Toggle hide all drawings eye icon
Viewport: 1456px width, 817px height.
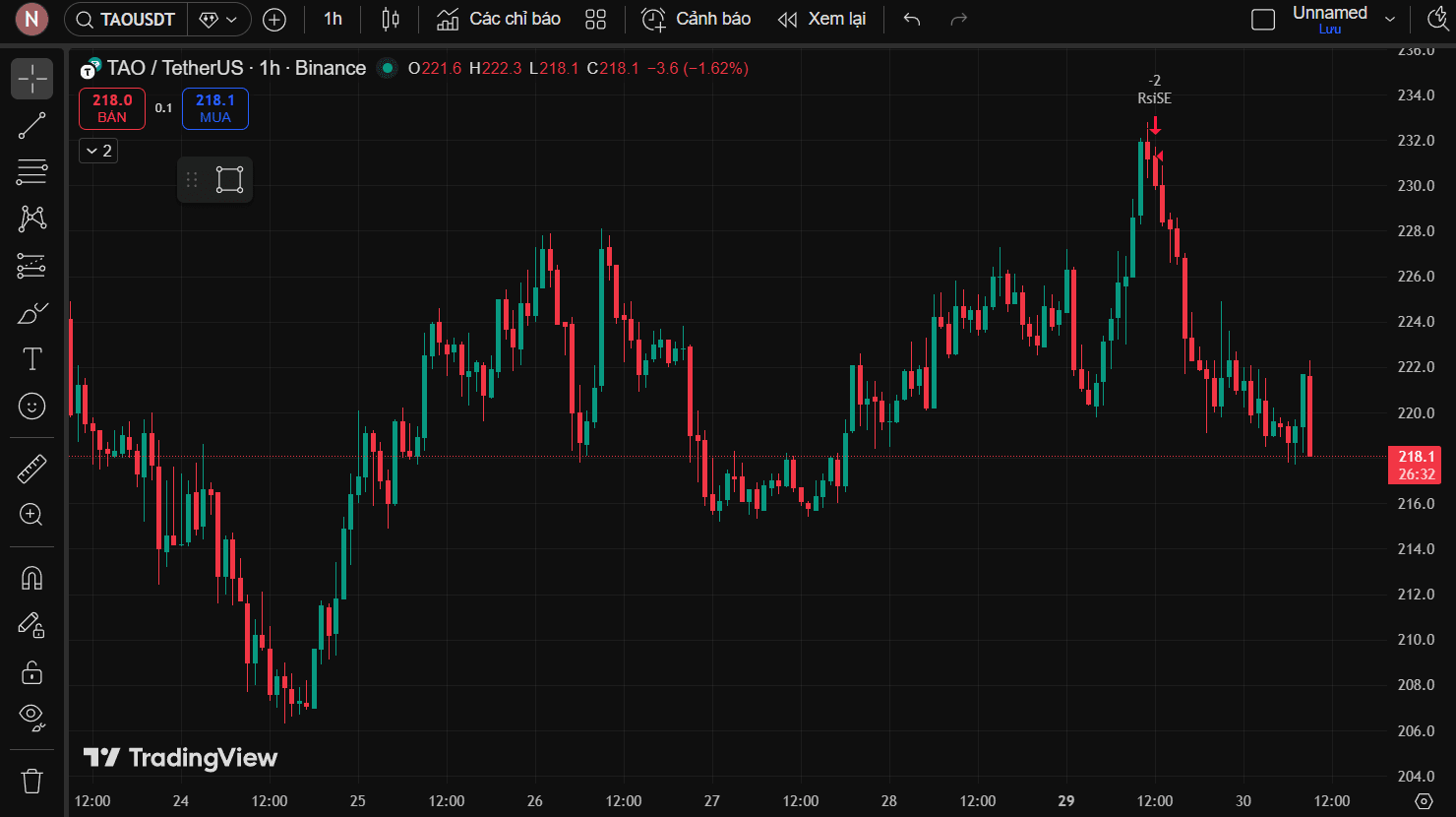[x=31, y=718]
